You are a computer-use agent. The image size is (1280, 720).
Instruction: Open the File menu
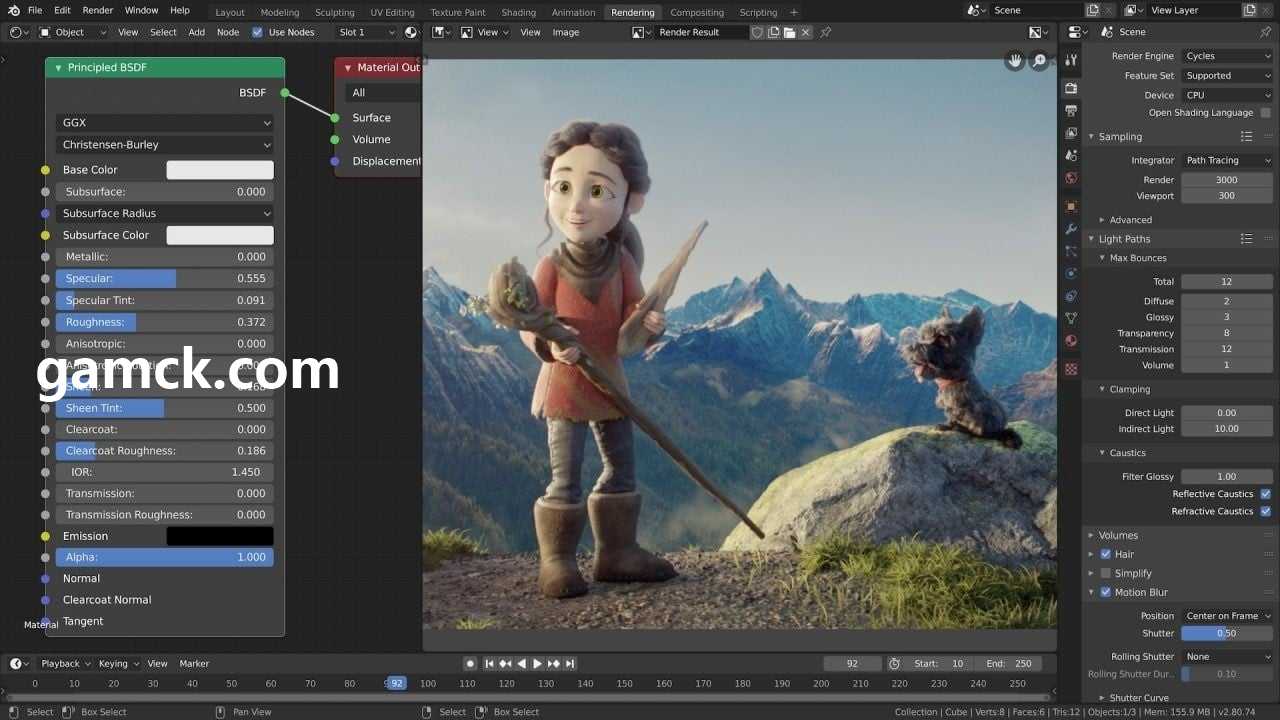coord(35,10)
